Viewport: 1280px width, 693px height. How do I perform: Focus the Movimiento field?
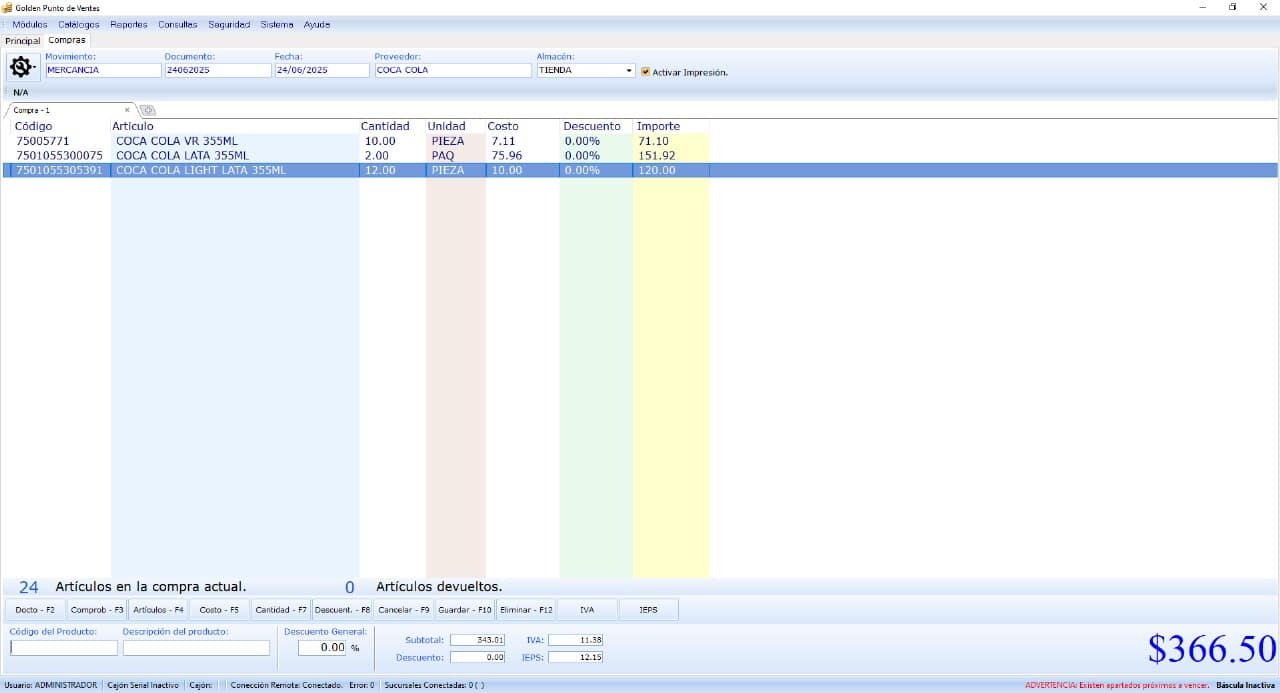(x=103, y=70)
